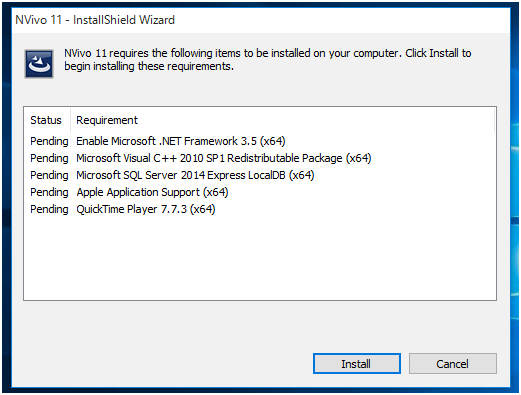Click the Status column header
The width and height of the screenshot is (521, 395).
click(47, 120)
